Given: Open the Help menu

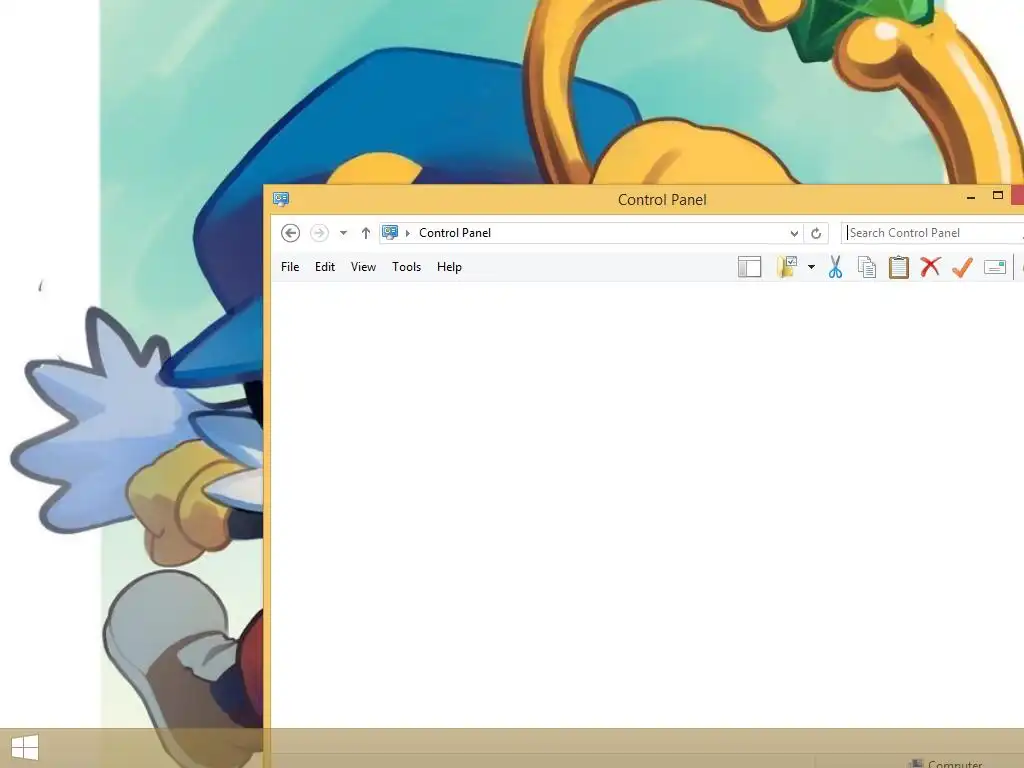Looking at the screenshot, I should point(449,266).
